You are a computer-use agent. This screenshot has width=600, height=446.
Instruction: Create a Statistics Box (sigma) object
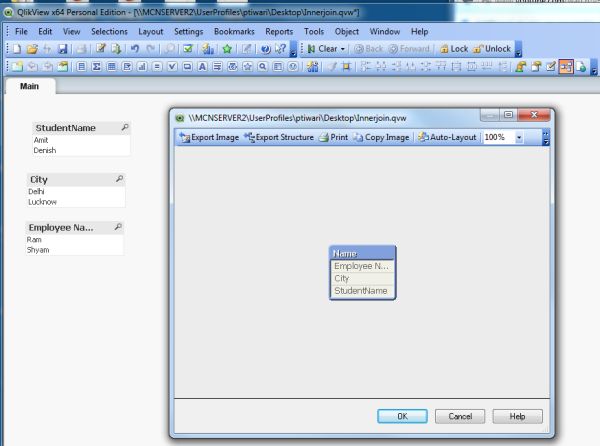point(96,67)
